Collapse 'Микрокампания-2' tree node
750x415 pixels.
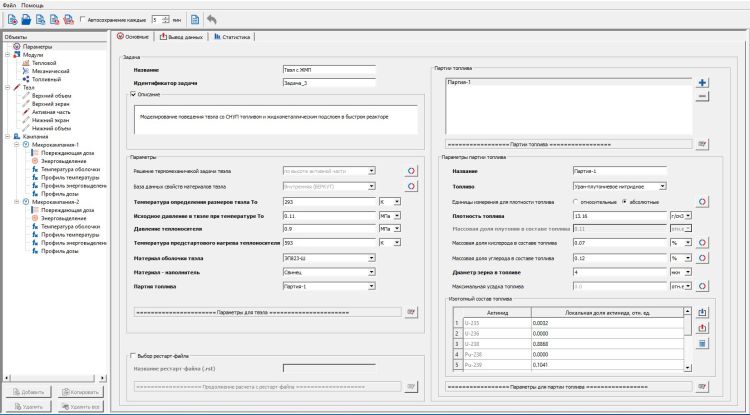pyautogui.click(x=17, y=202)
